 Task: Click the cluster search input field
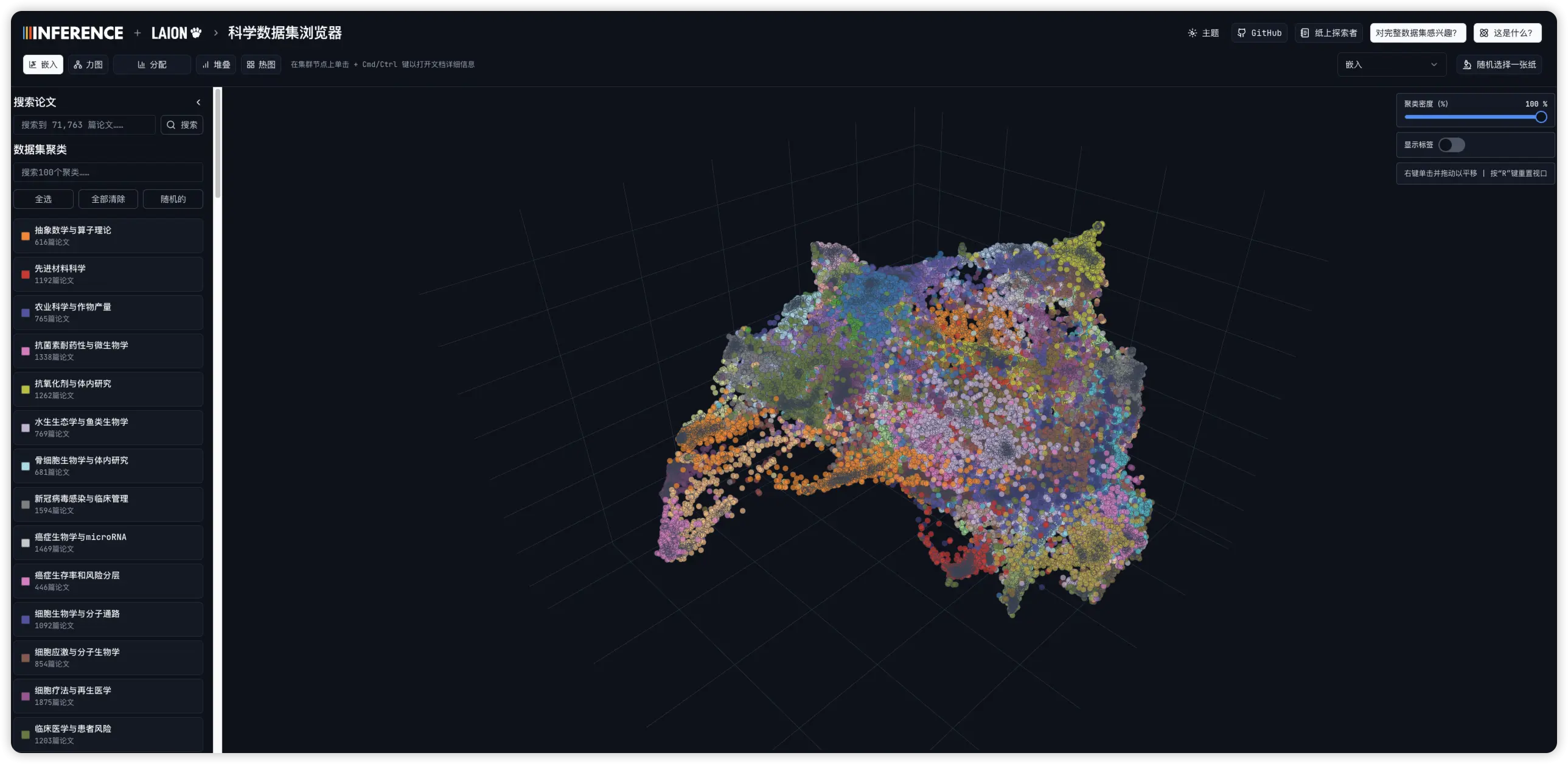tap(108, 172)
